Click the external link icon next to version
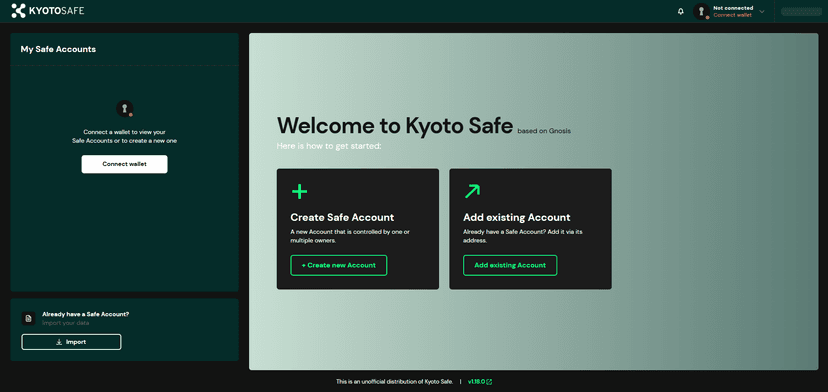 click(x=490, y=381)
